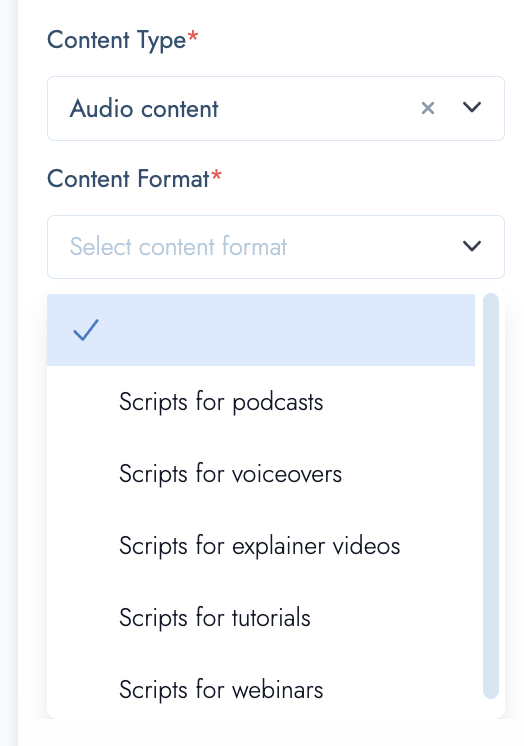
Task: Expand the Content Type chevron arrow
Action: tap(472, 108)
